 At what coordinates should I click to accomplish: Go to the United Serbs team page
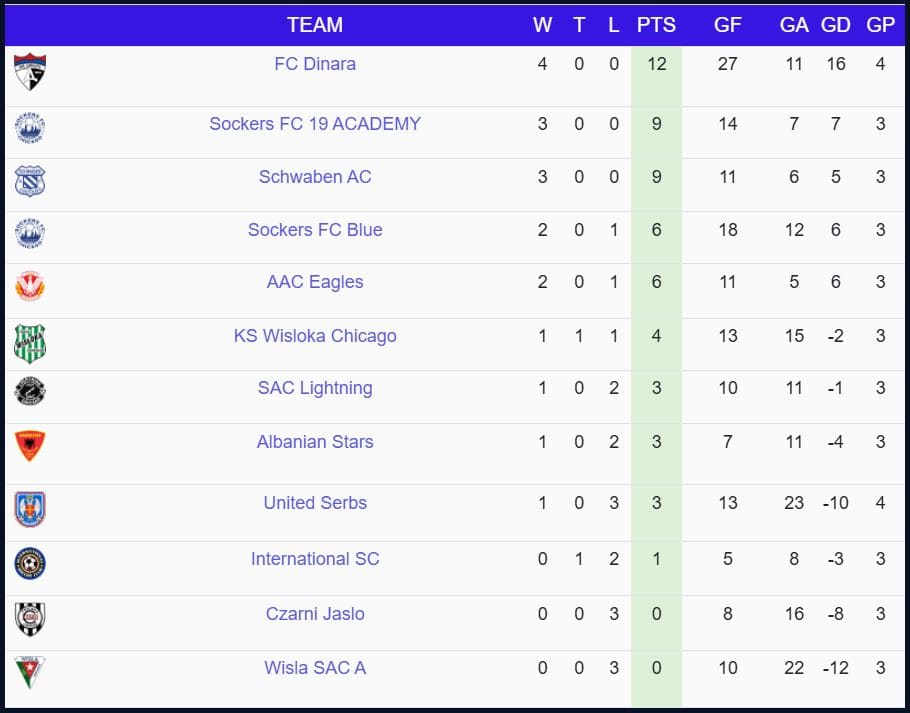pos(315,503)
